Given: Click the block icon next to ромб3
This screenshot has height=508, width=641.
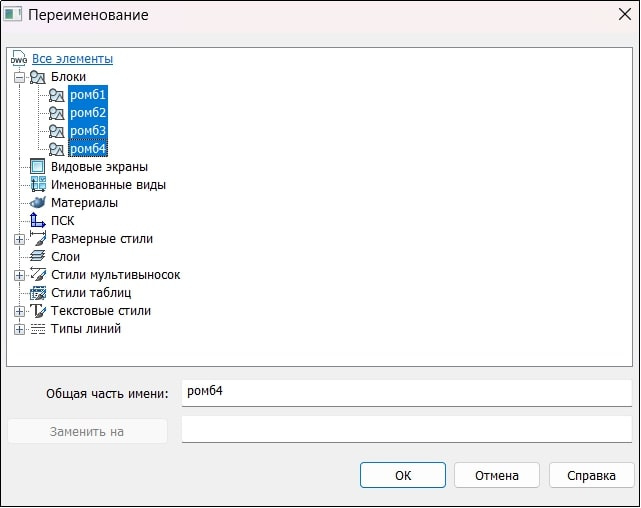Looking at the screenshot, I should (x=56, y=131).
